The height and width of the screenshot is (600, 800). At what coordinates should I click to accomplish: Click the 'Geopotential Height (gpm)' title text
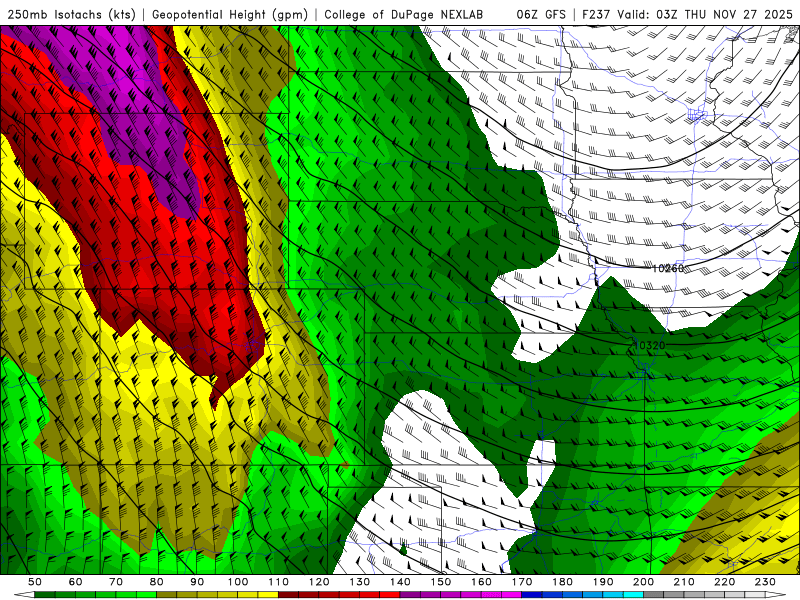tap(230, 14)
